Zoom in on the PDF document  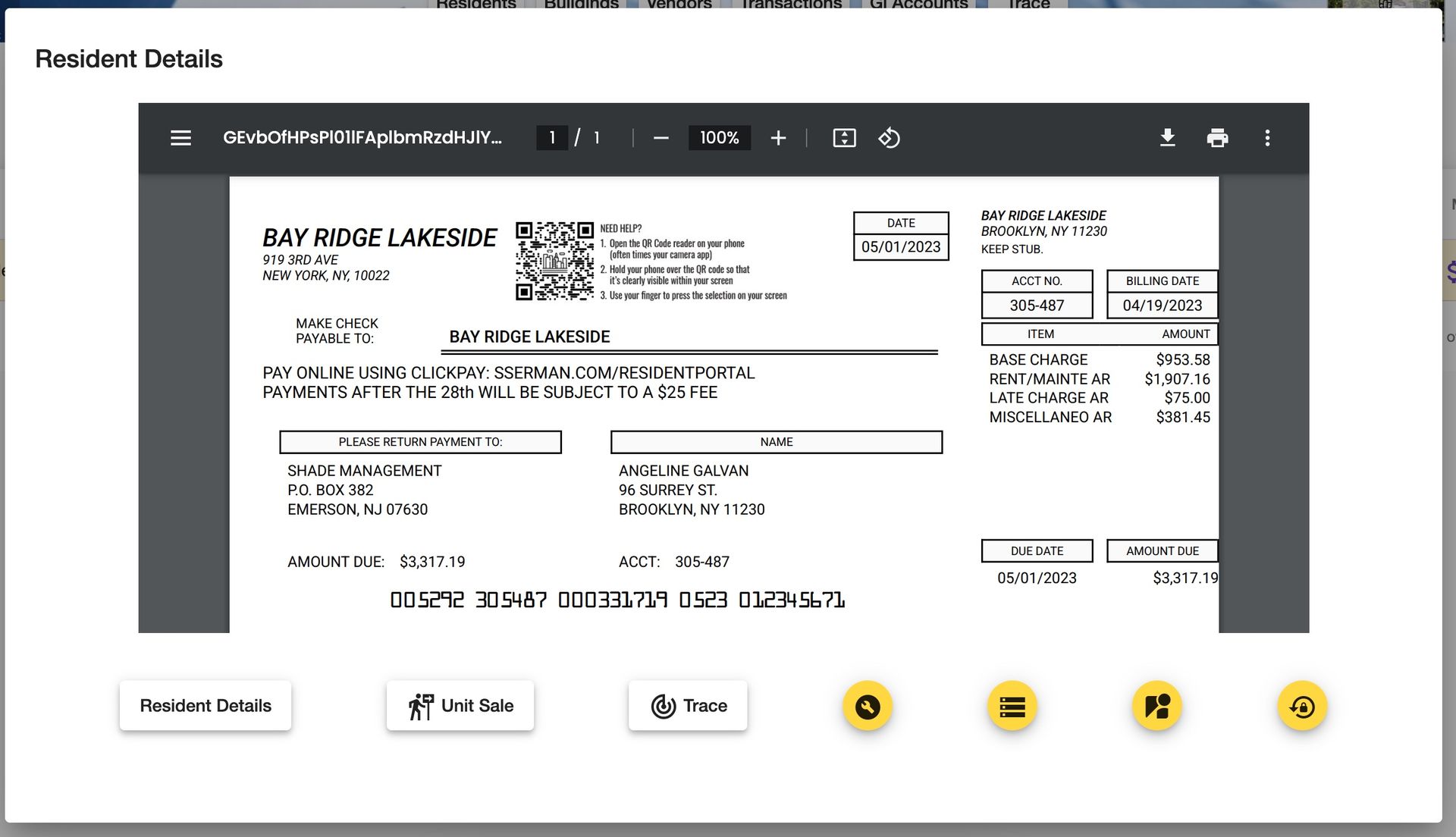click(778, 137)
